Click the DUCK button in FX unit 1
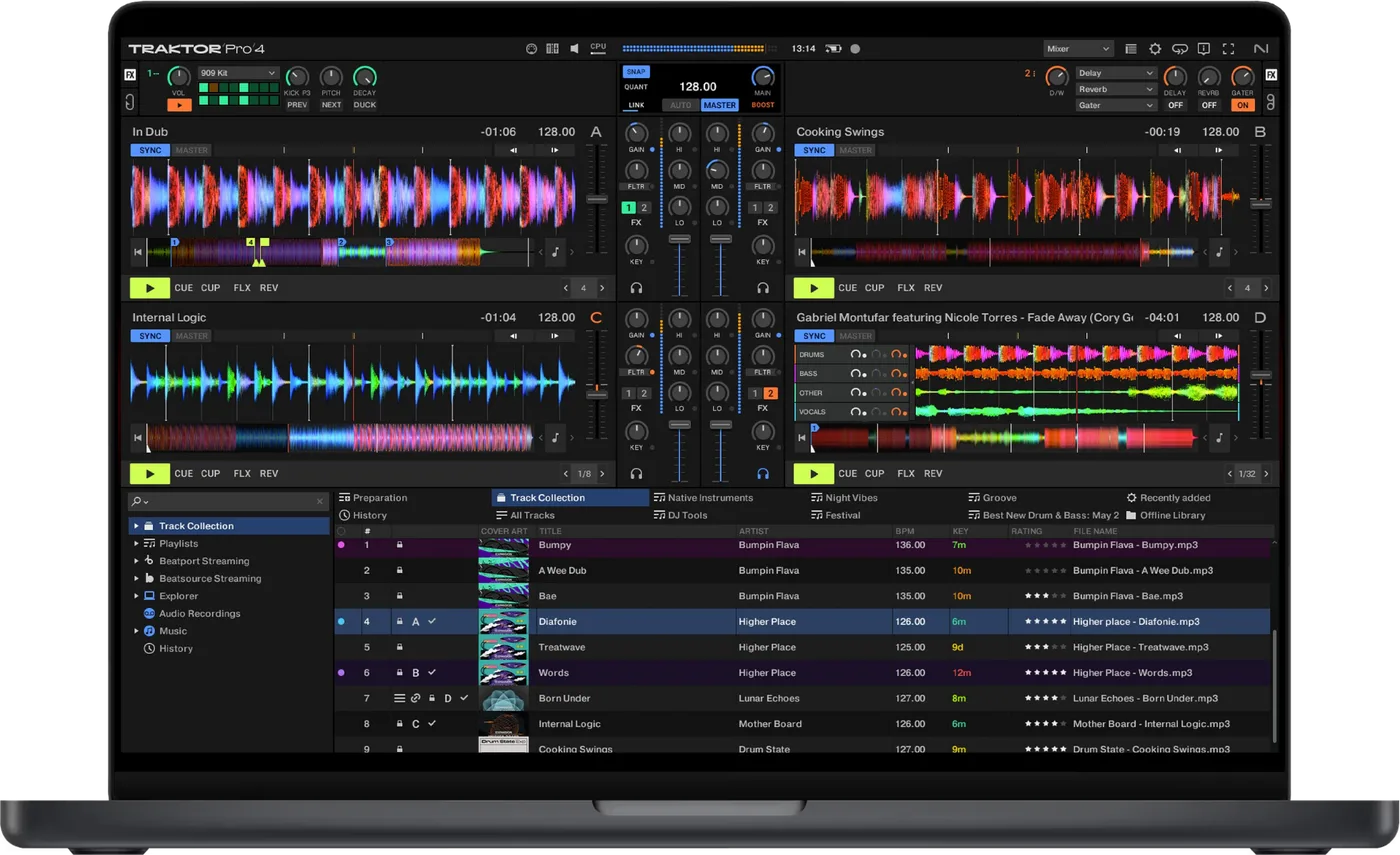 [x=365, y=105]
